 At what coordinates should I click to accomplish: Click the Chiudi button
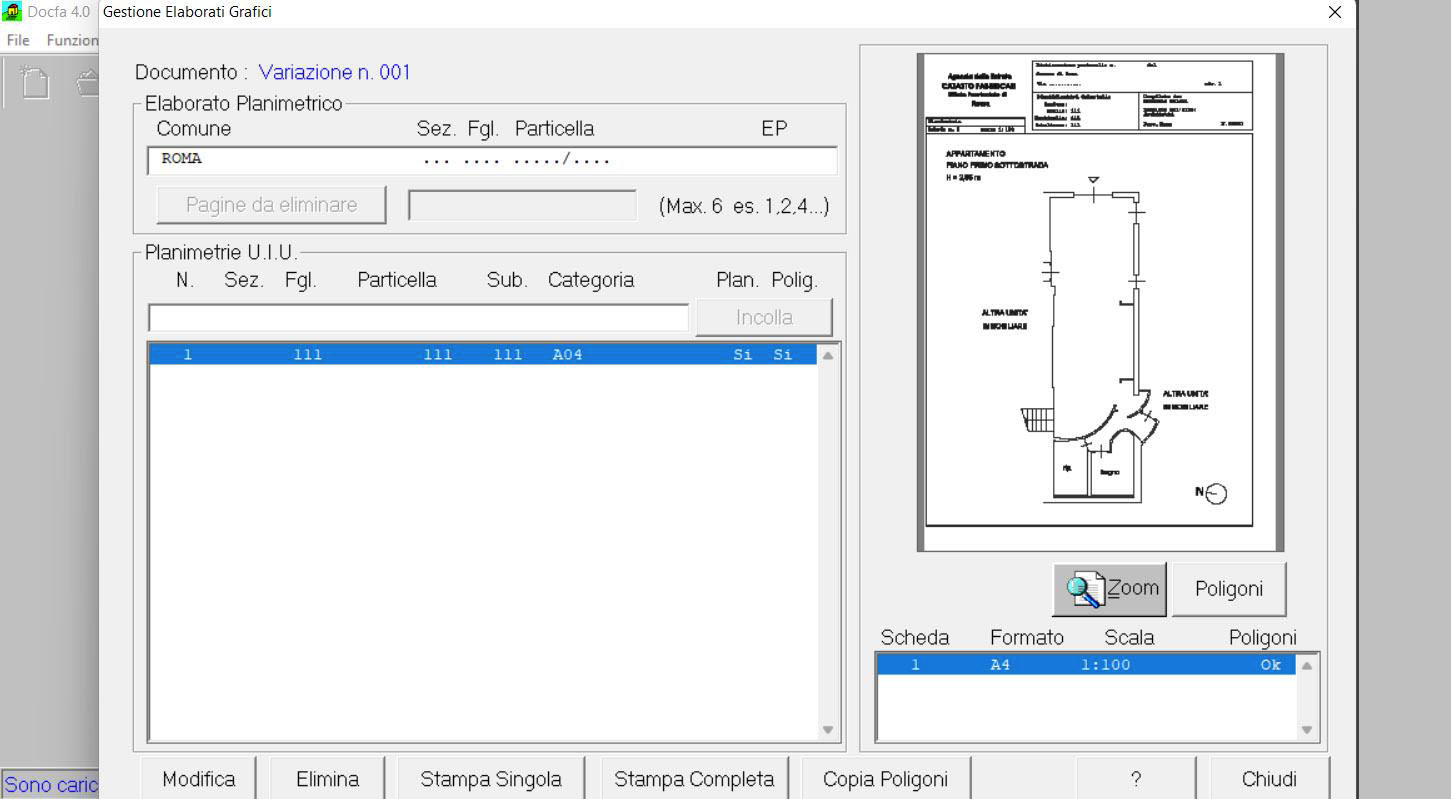[1269, 779]
